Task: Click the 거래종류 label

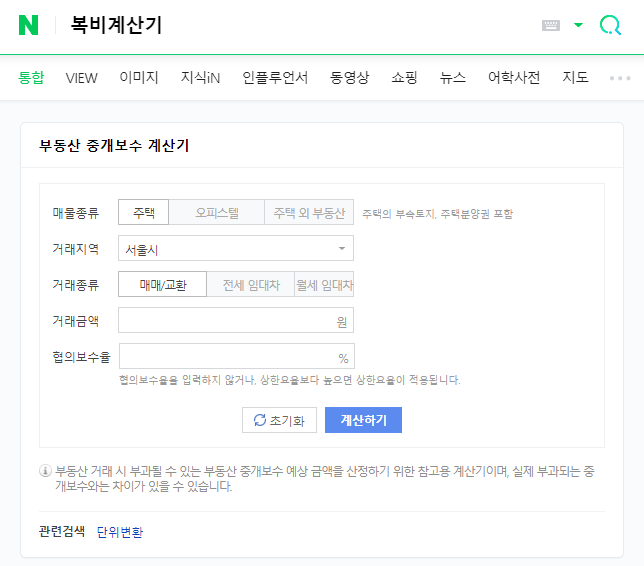Action: (x=76, y=285)
